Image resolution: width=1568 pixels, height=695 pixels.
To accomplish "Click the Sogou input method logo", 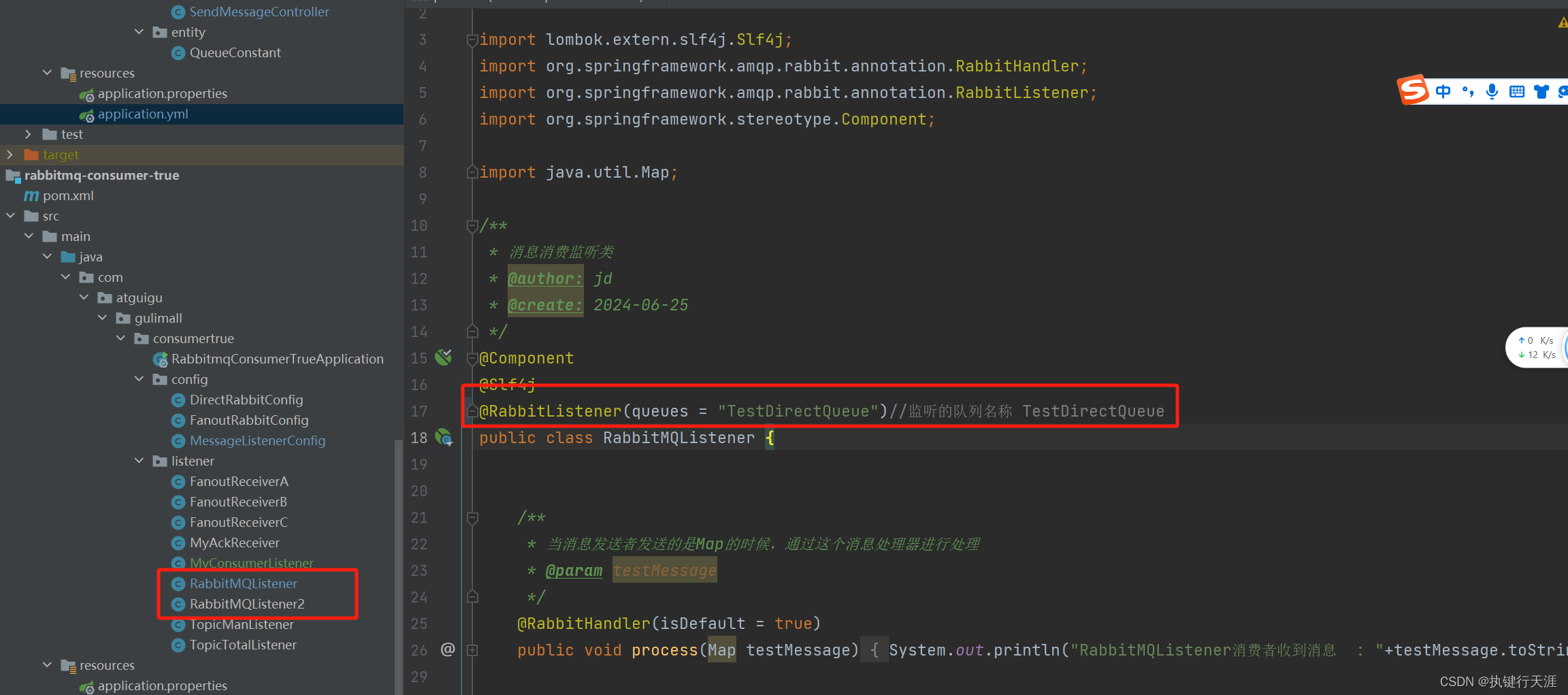I will coord(1413,90).
